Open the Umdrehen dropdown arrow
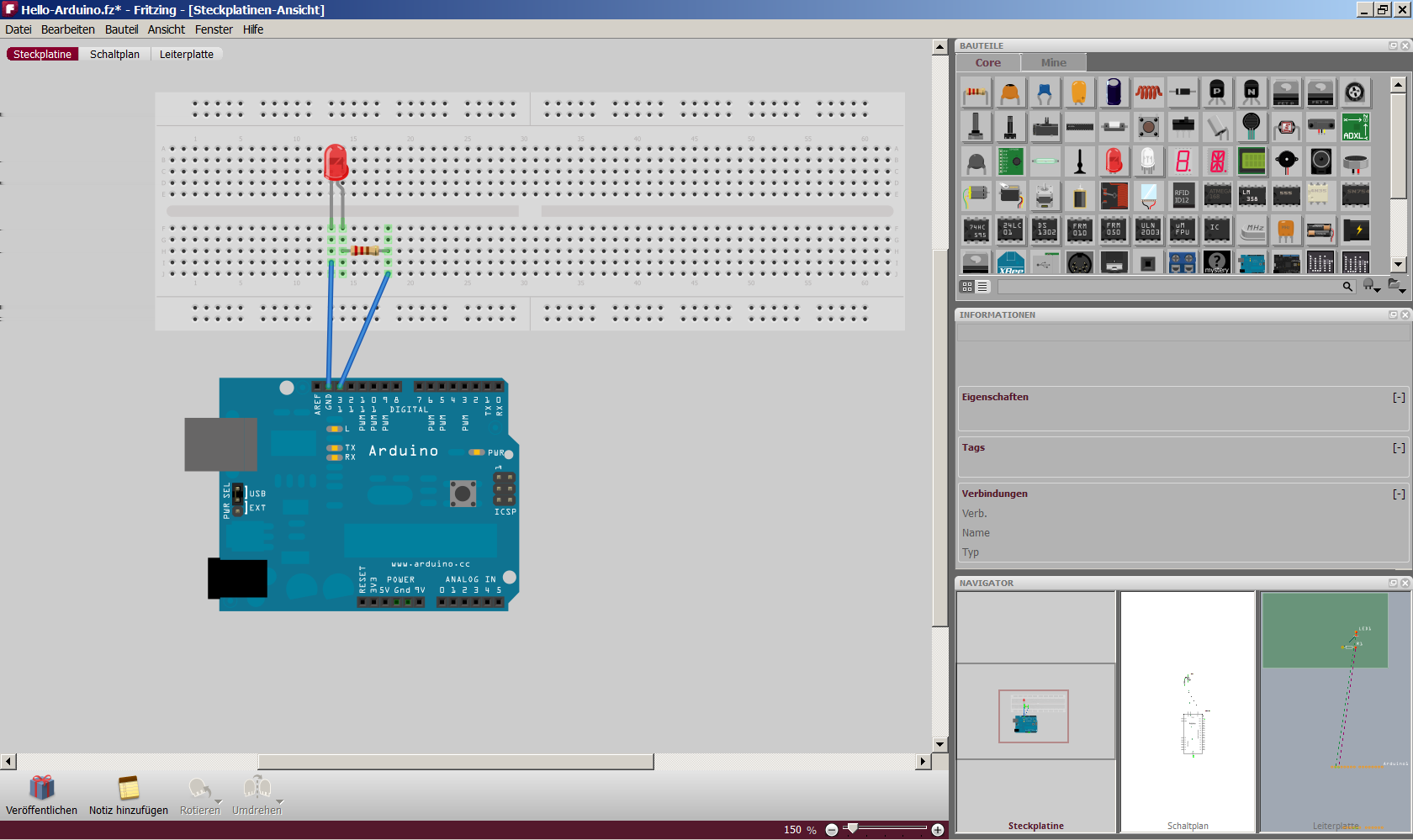Image resolution: width=1413 pixels, height=840 pixels. pyautogui.click(x=280, y=801)
